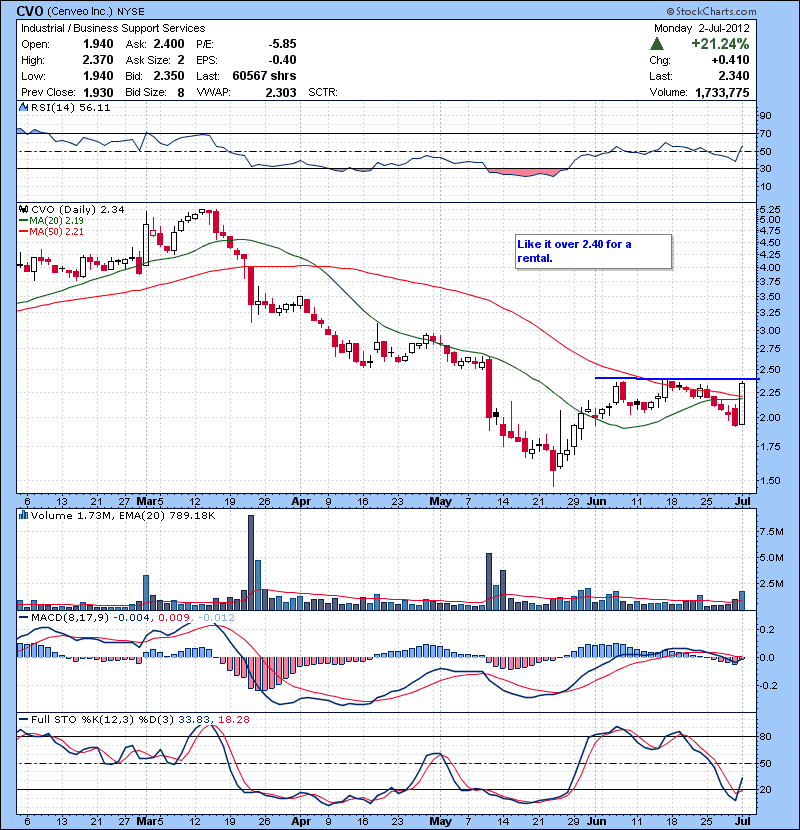Click the 1.50 price axis label
800x830 pixels.
coord(769,481)
